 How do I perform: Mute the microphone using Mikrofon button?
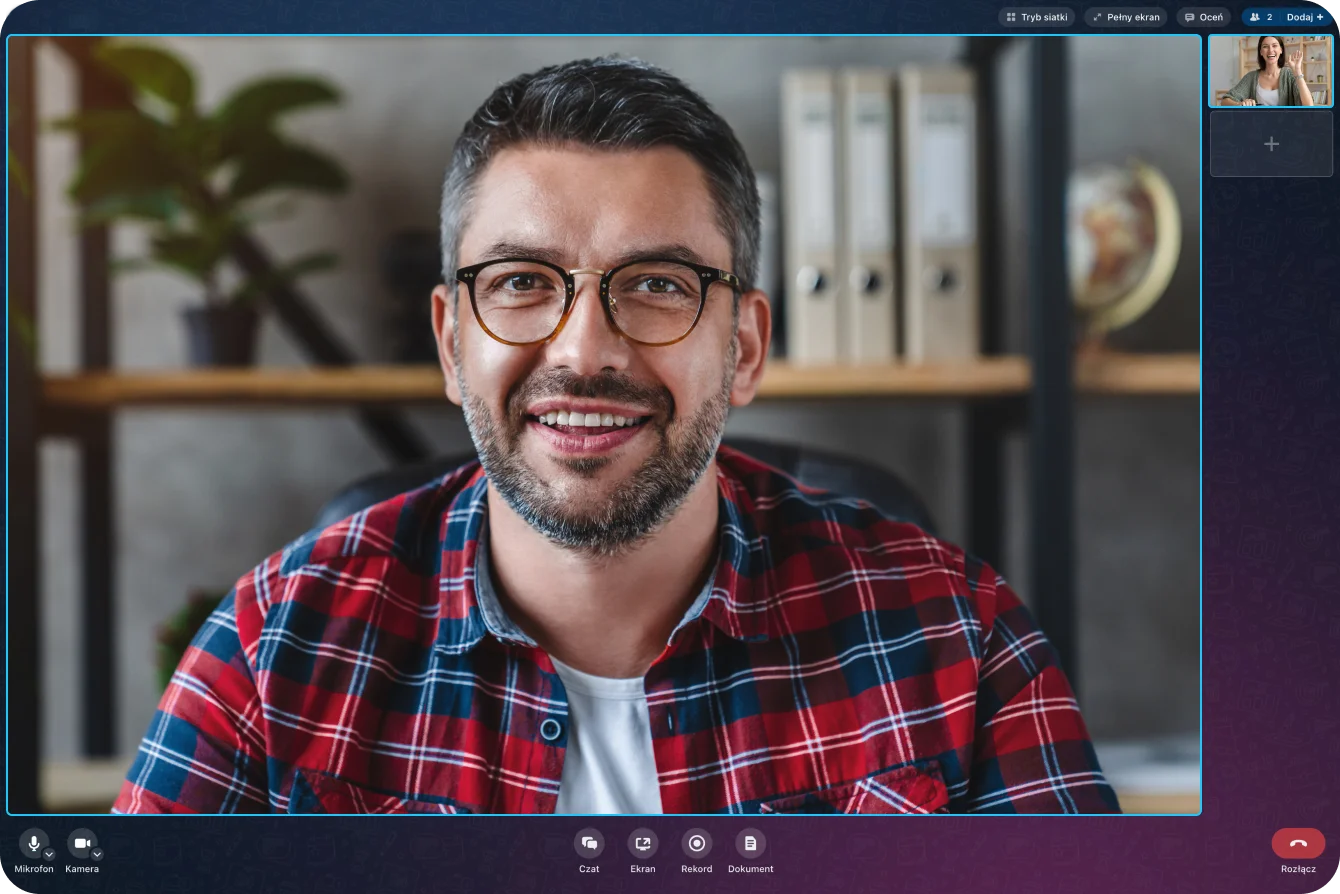33,843
